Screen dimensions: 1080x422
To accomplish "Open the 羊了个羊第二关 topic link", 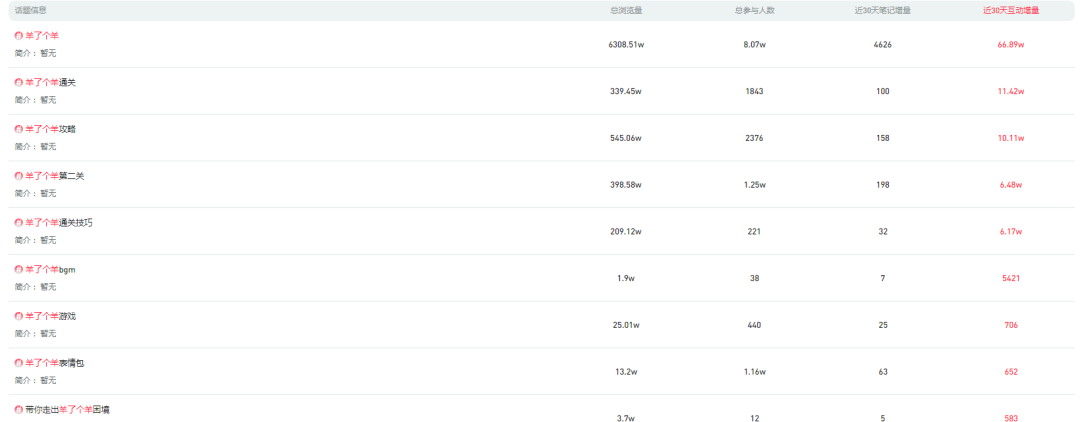I will pos(55,176).
